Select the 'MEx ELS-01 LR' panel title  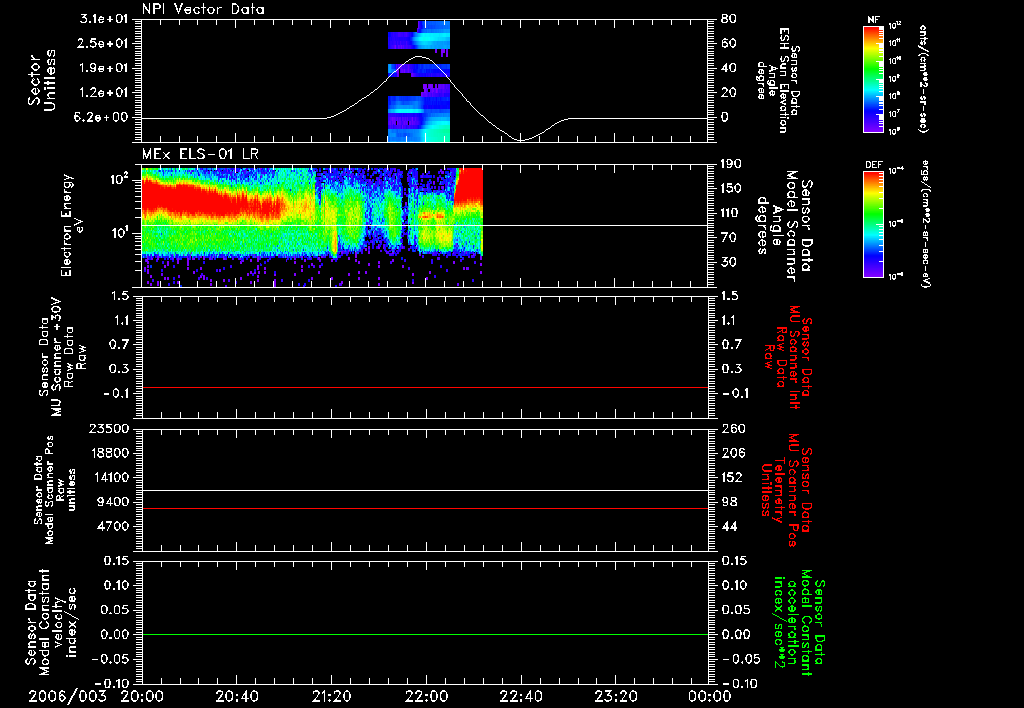coord(200,154)
